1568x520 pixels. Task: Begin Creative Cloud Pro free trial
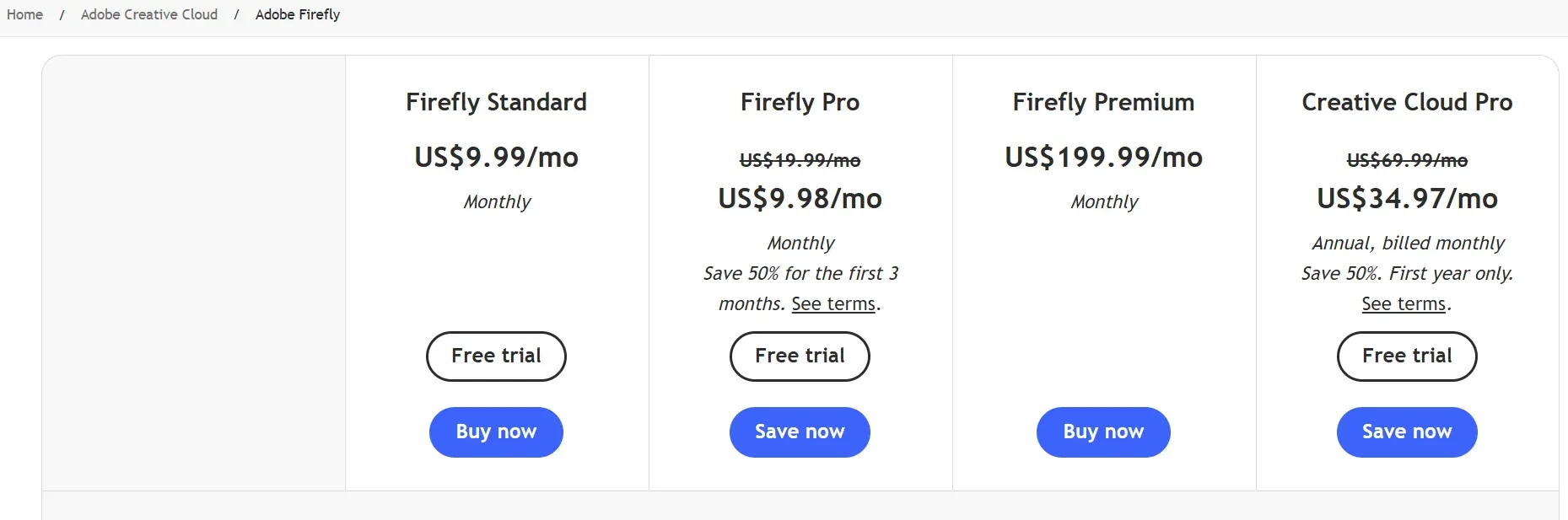pyautogui.click(x=1406, y=356)
